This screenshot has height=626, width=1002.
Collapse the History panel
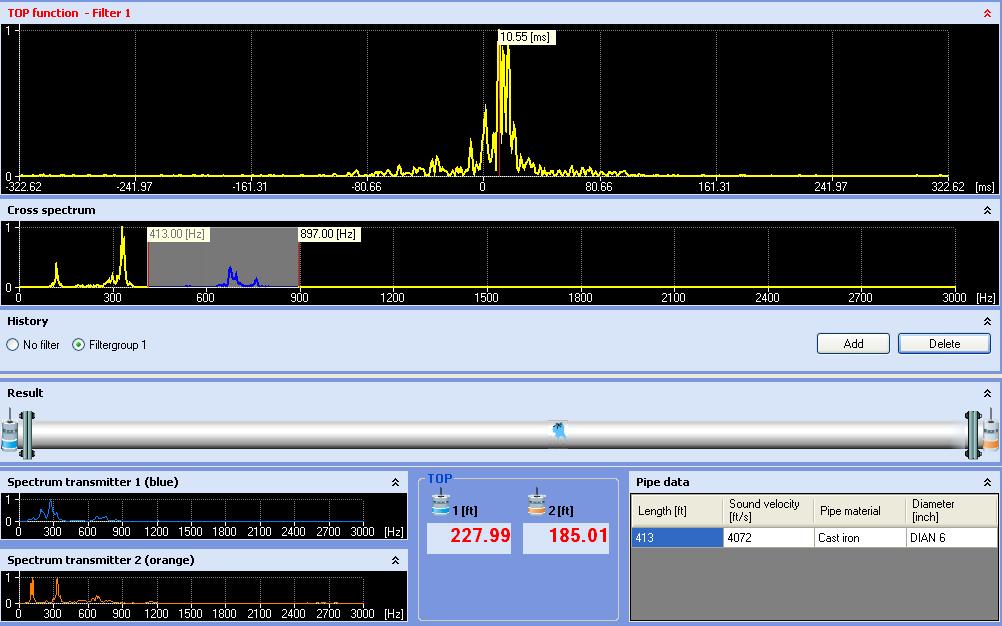988,322
